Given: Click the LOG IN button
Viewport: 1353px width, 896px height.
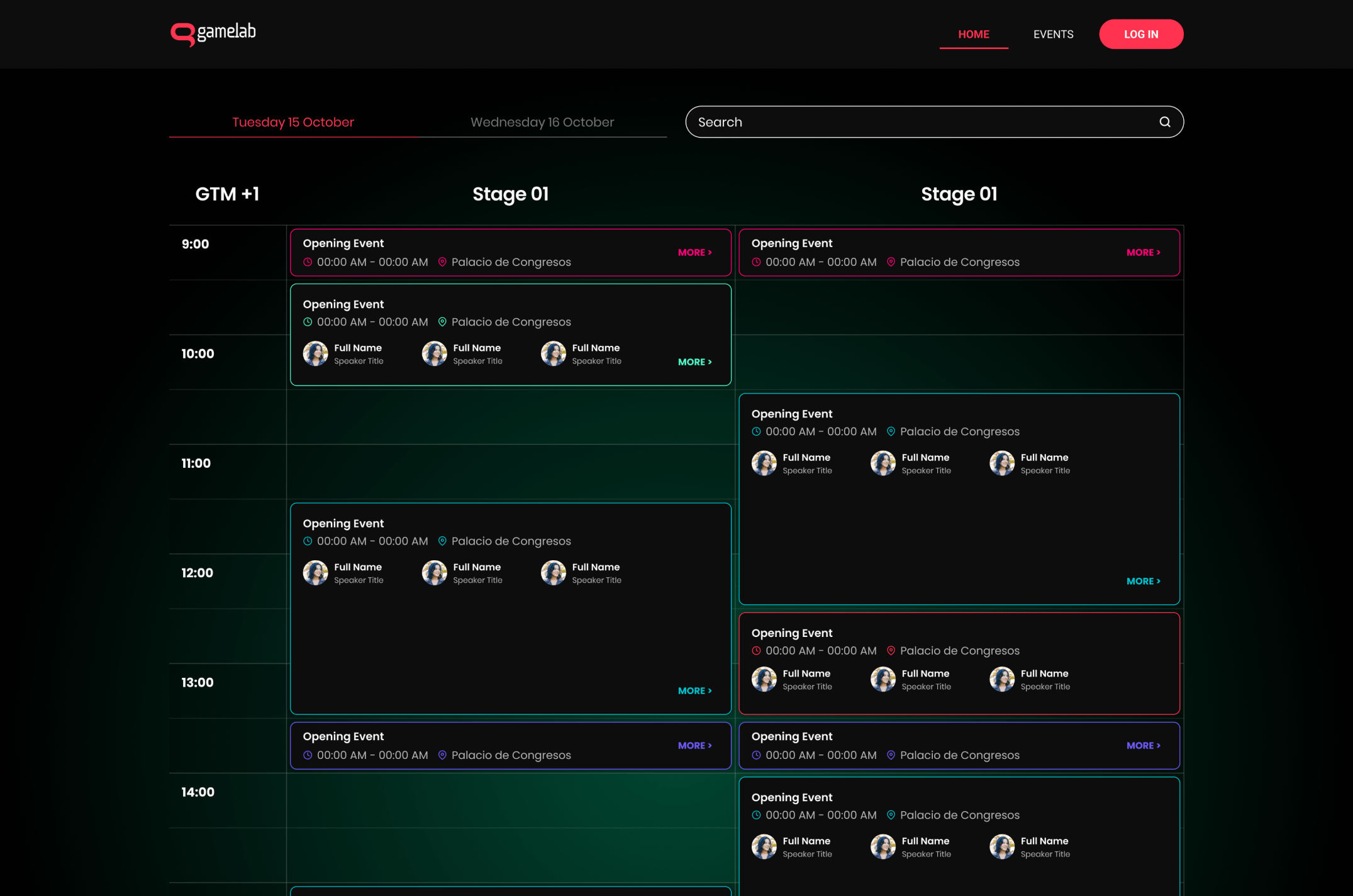Looking at the screenshot, I should tap(1140, 35).
